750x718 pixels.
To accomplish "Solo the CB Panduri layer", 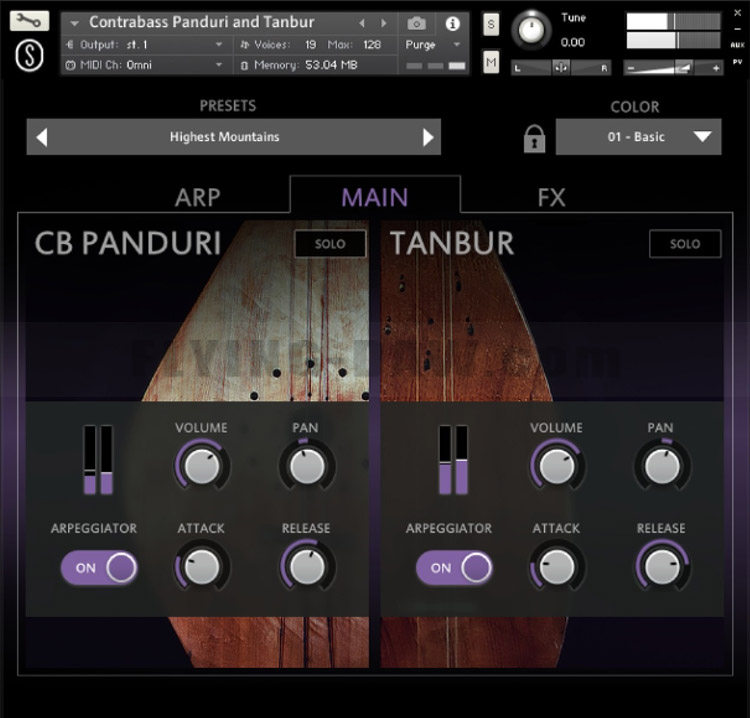I will (330, 244).
